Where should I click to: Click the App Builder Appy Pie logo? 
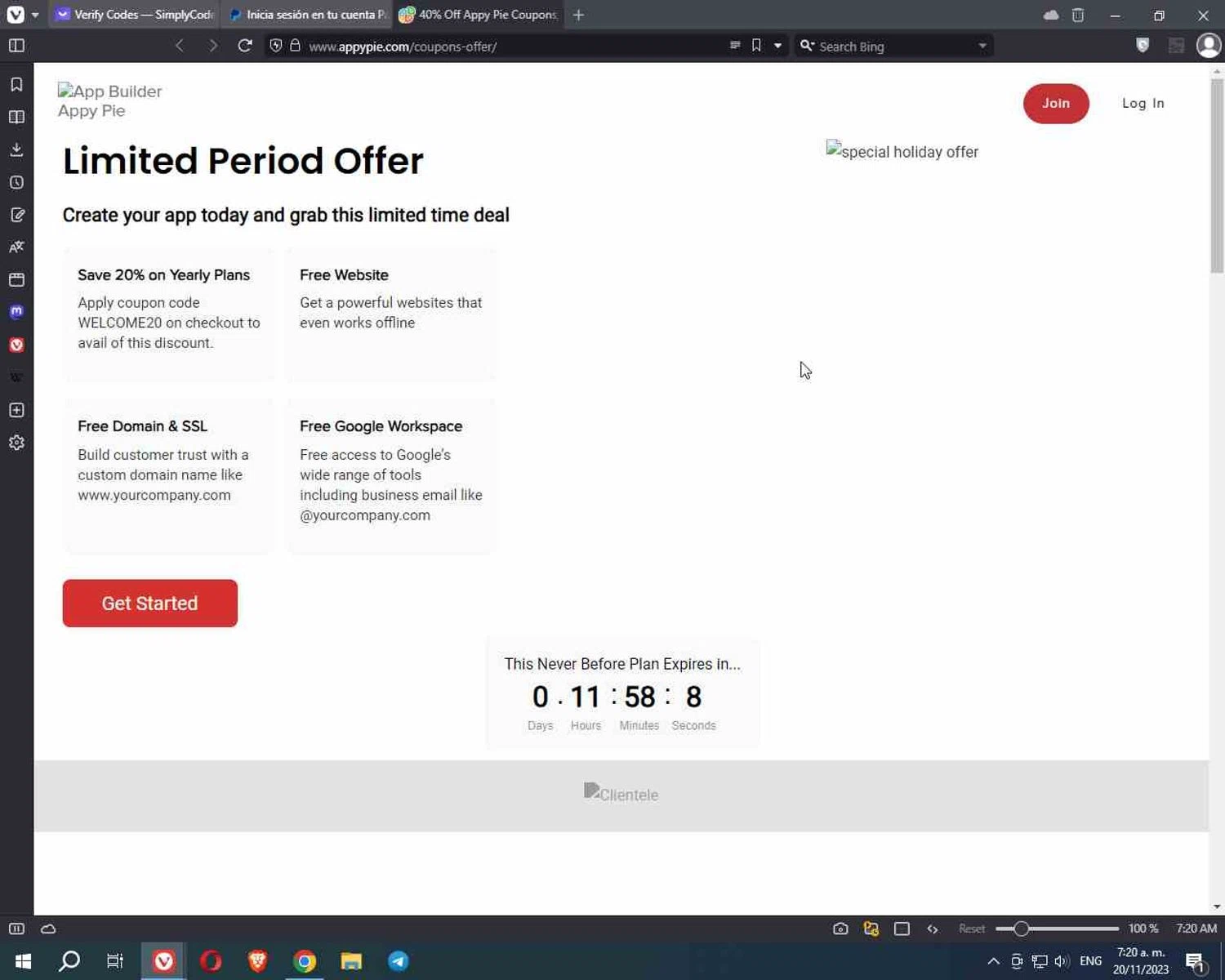(110, 101)
